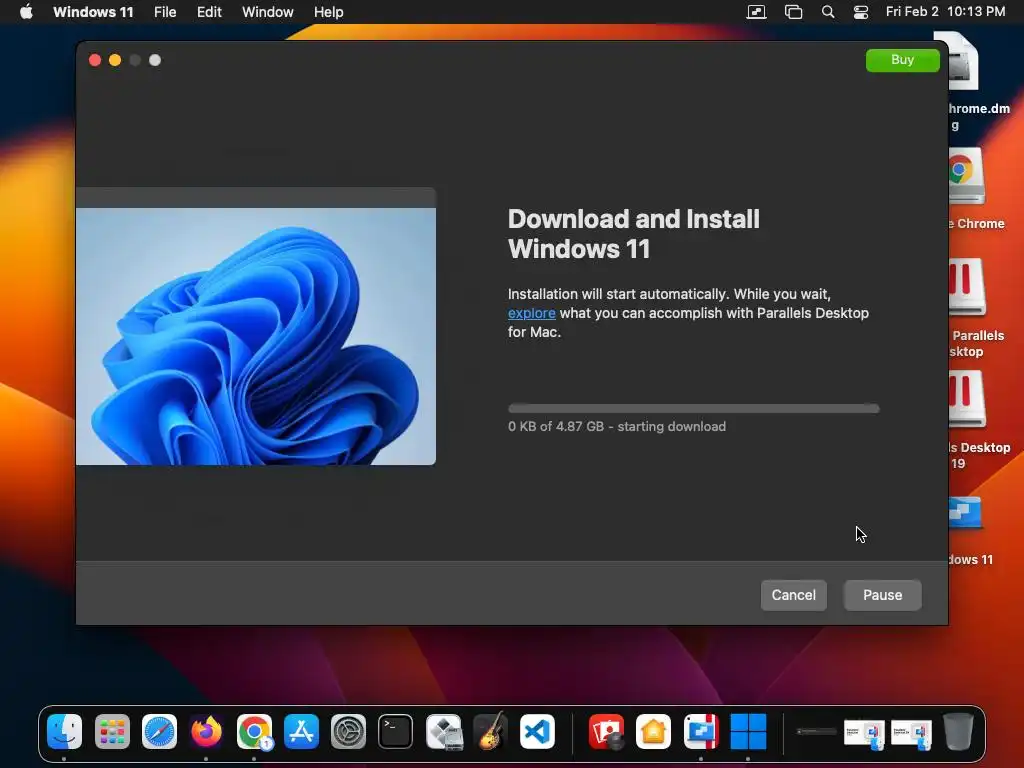1024x768 pixels.
Task: Launch GarageBand from the Dock
Action: (490, 731)
